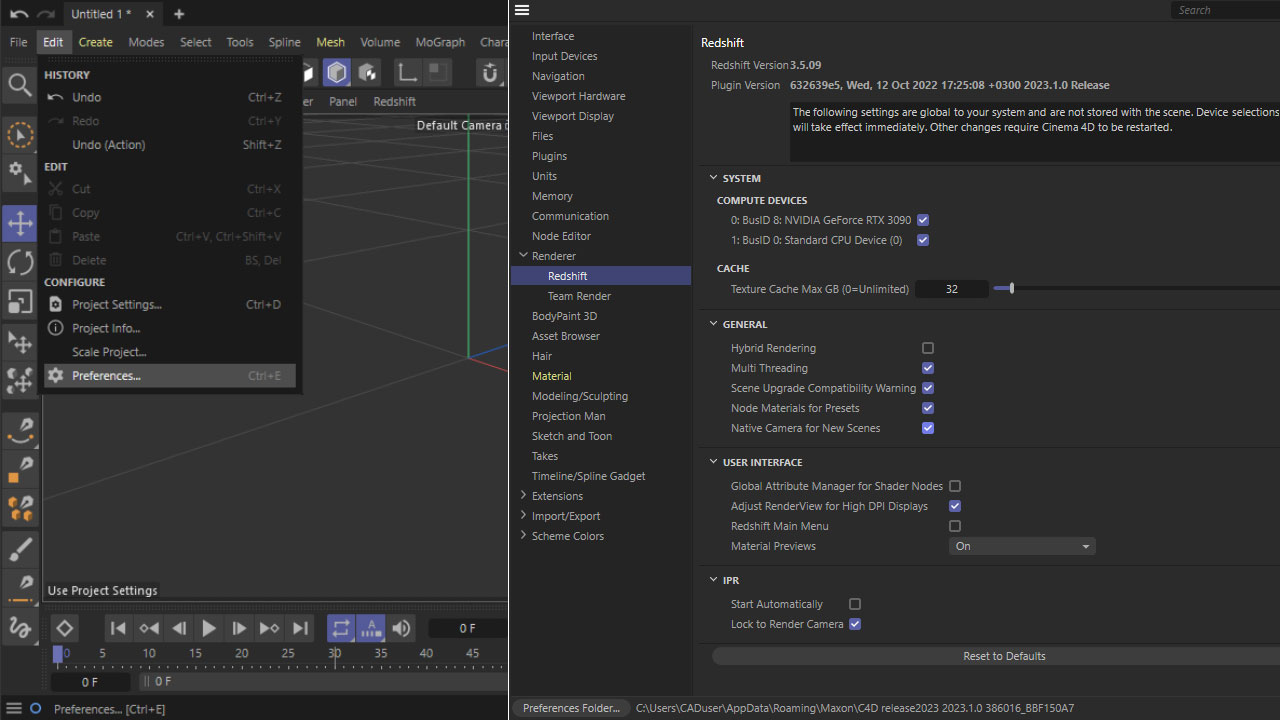Enable Start Automatically under IPR

point(855,604)
